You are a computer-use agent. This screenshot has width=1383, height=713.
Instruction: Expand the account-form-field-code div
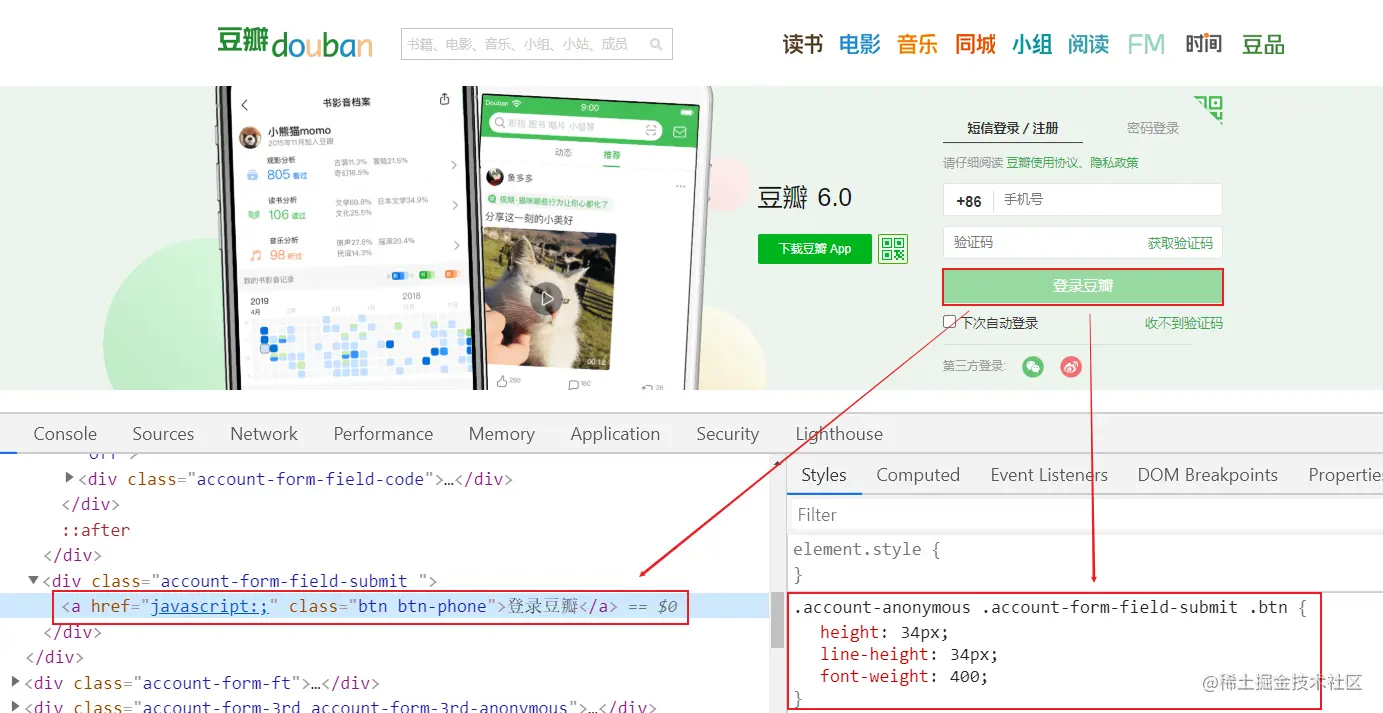pyautogui.click(x=69, y=478)
